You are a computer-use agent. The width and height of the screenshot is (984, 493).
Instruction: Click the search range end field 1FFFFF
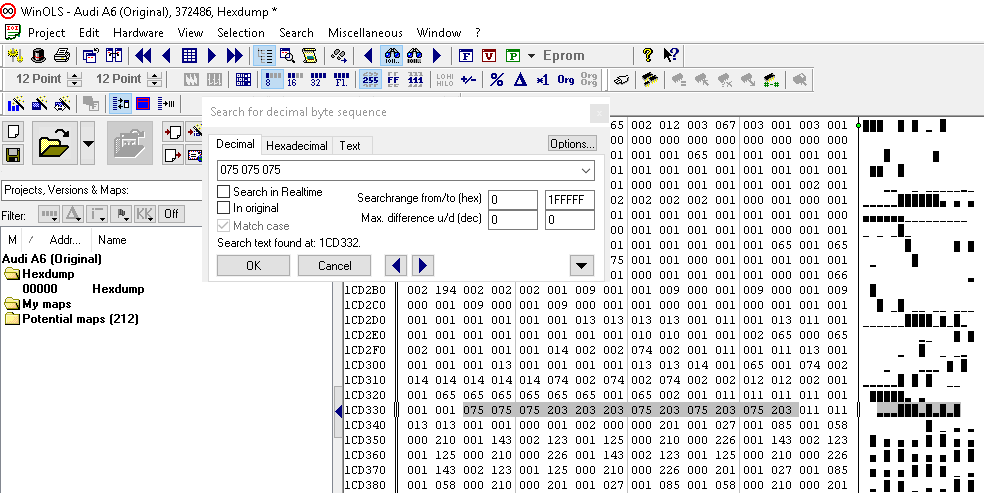(x=570, y=200)
